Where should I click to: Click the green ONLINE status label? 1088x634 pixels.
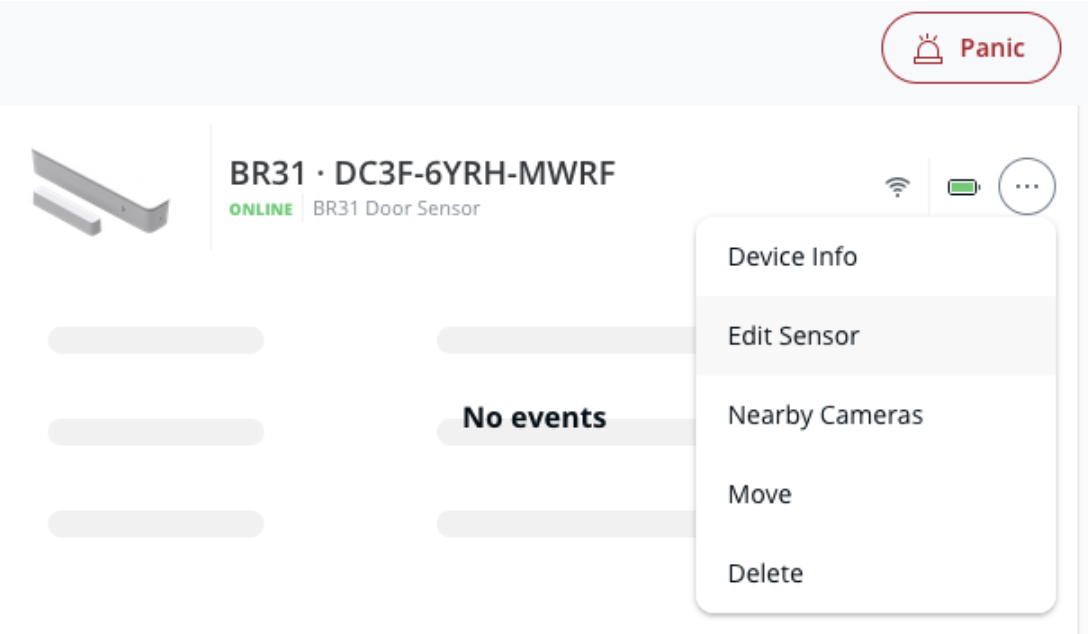261,209
